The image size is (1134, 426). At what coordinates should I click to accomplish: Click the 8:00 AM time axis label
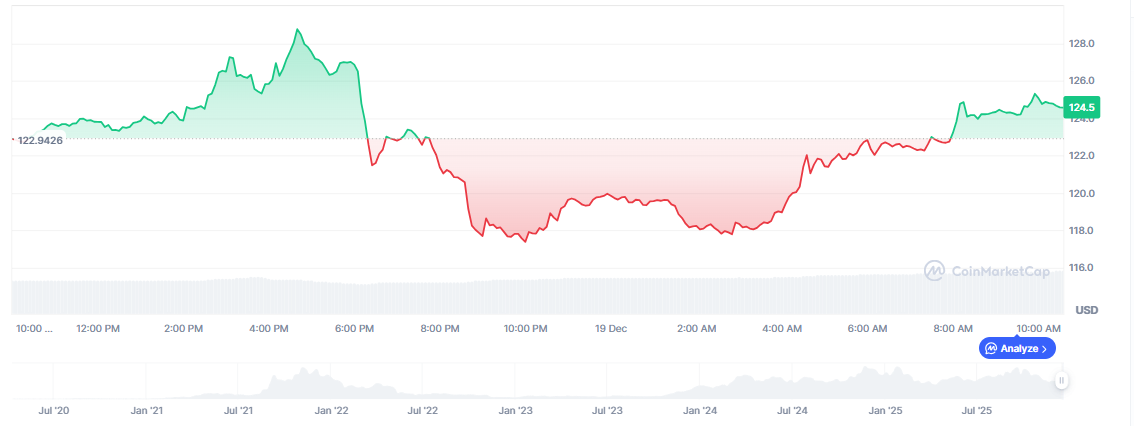click(x=952, y=328)
